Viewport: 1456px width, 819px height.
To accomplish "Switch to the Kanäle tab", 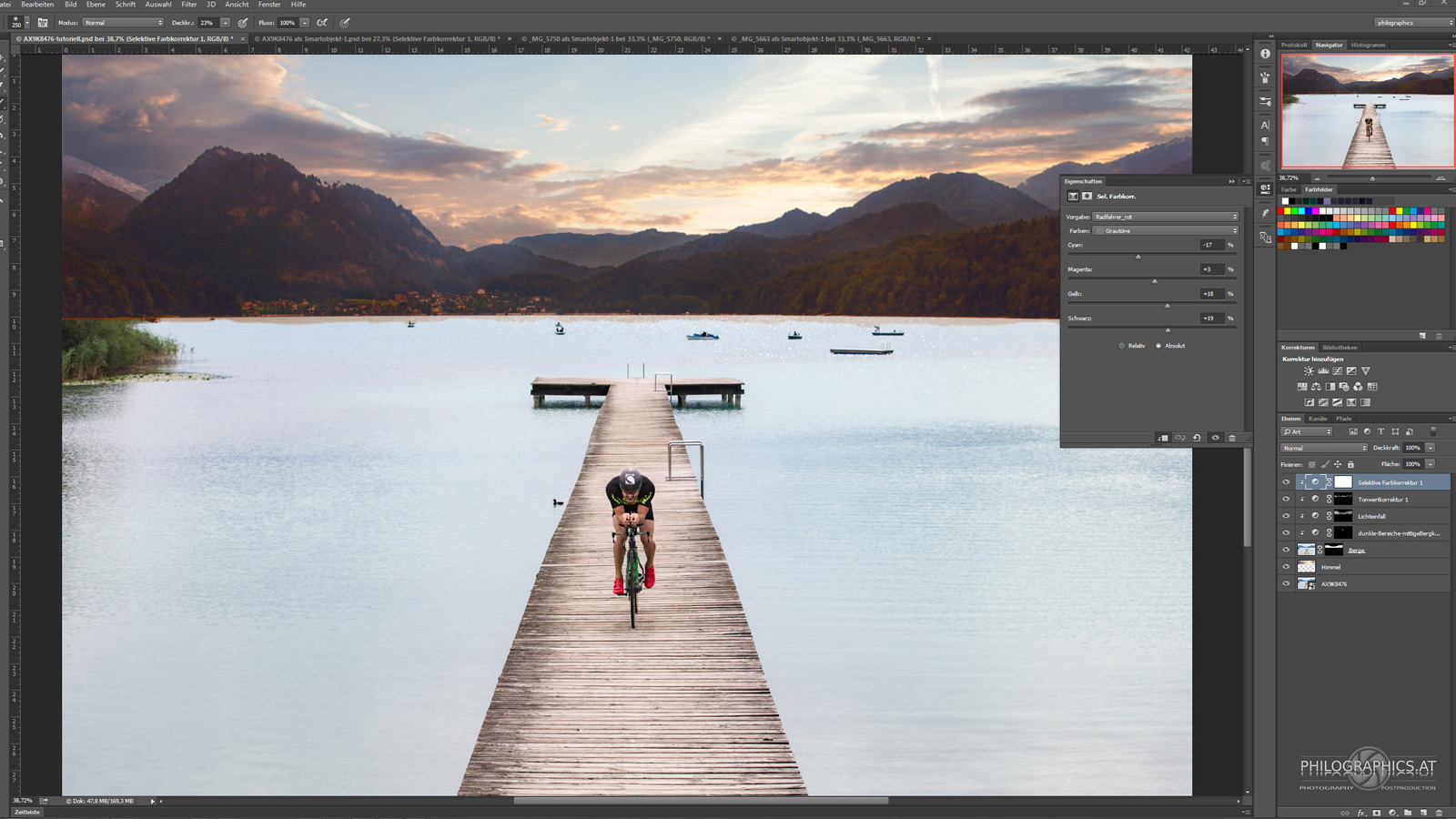I will click(x=1318, y=419).
